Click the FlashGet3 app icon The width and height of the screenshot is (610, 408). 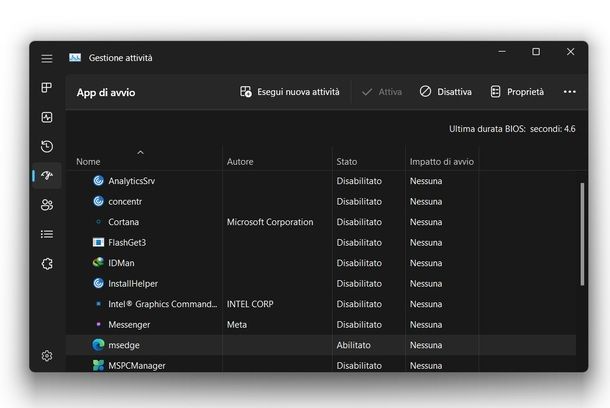98,242
